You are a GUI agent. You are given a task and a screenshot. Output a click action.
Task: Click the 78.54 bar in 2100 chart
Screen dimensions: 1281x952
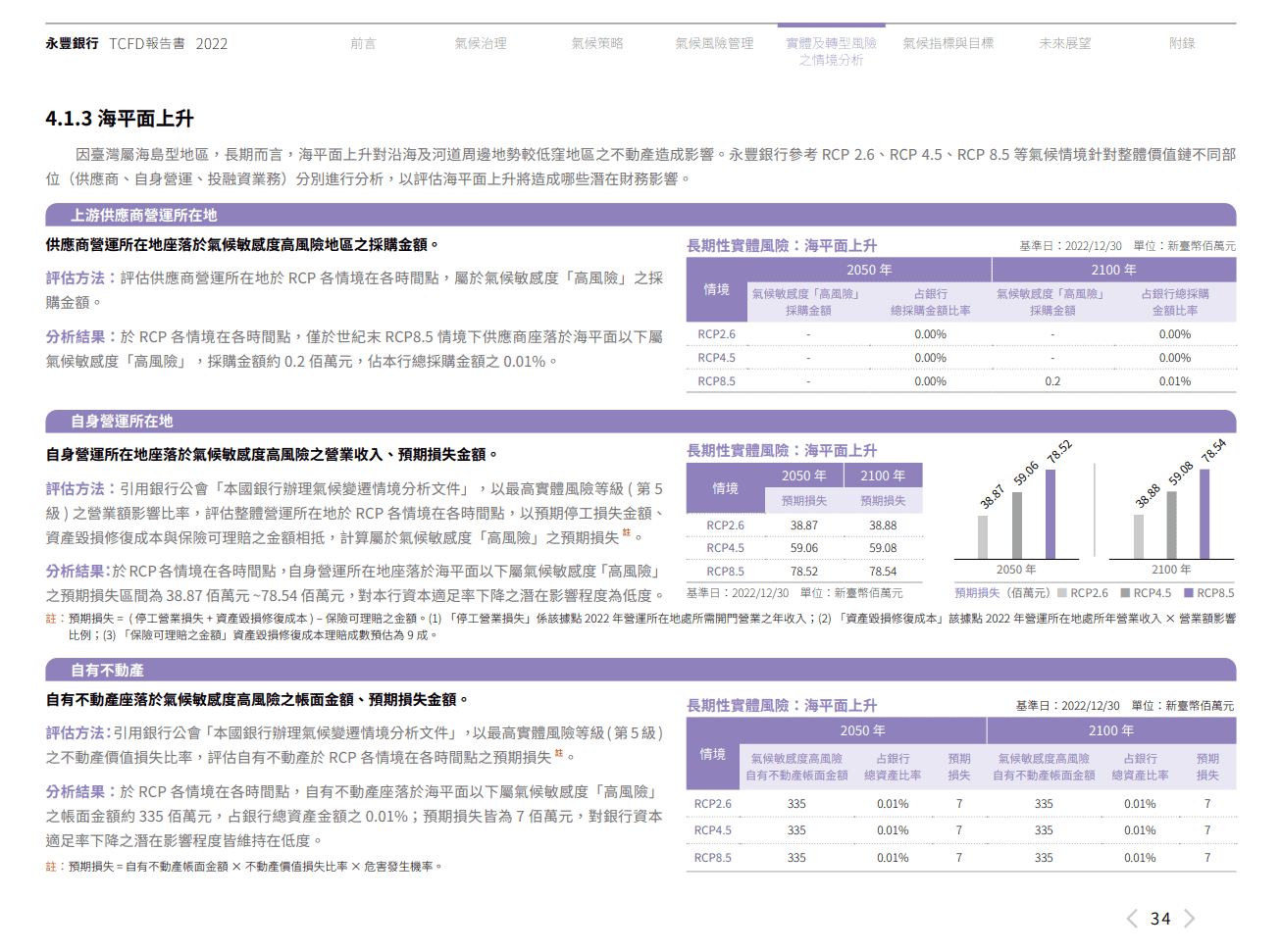click(1204, 515)
